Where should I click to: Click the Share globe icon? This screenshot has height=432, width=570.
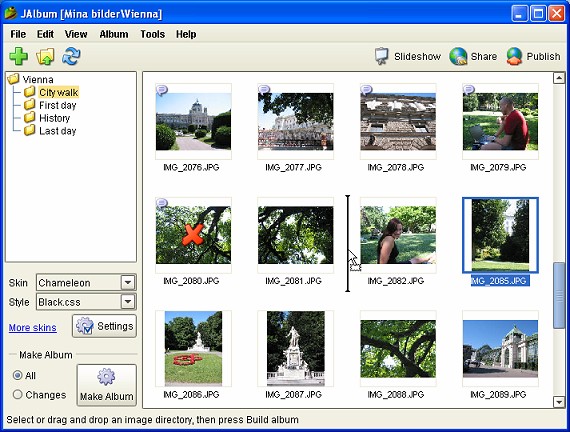tap(458, 56)
